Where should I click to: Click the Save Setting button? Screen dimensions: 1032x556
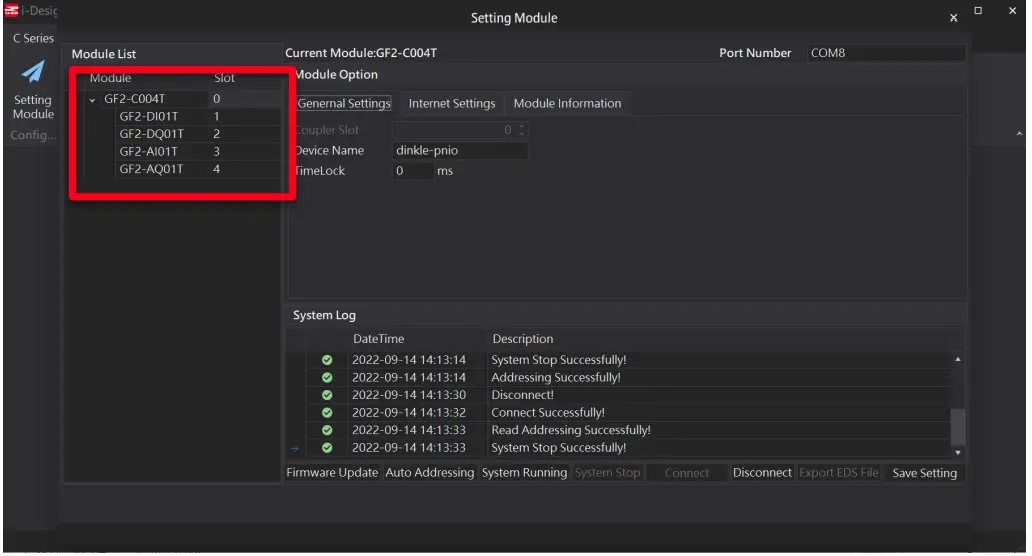point(924,473)
